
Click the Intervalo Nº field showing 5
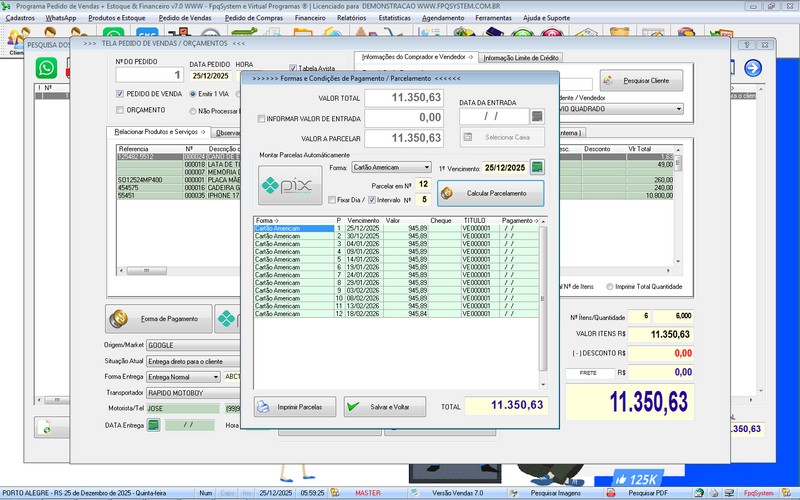(x=423, y=199)
